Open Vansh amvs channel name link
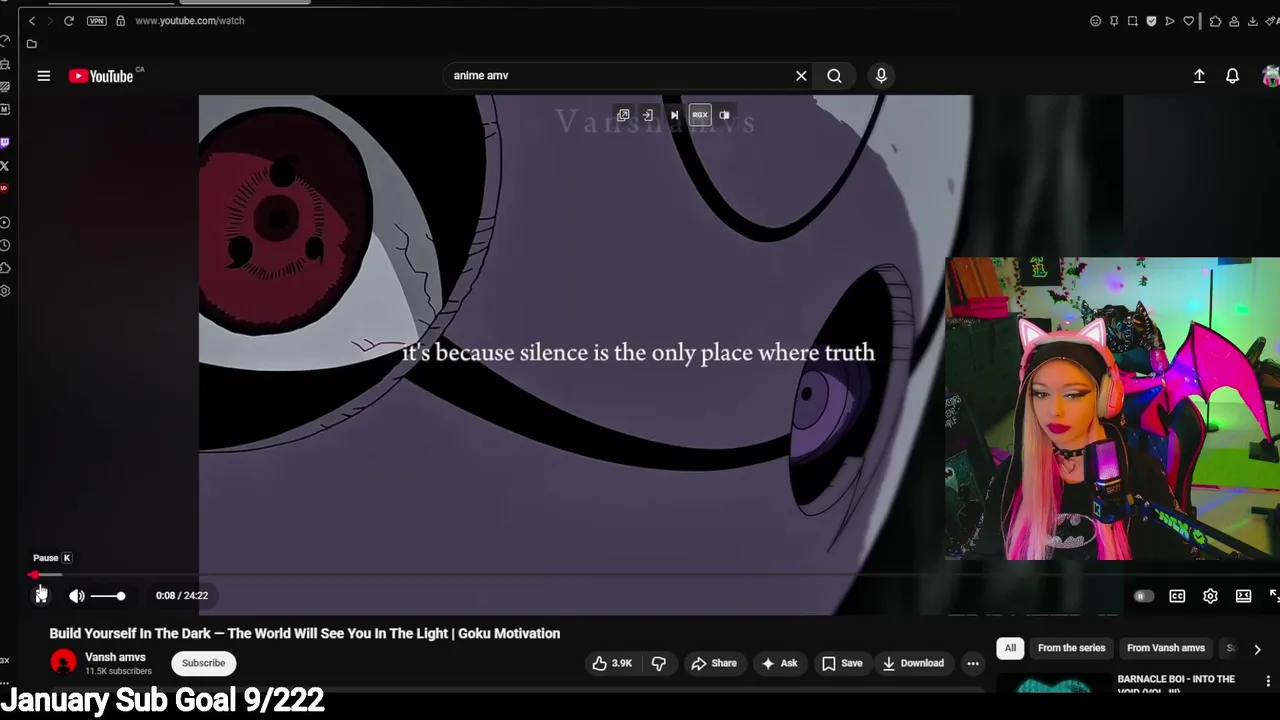 [115, 657]
